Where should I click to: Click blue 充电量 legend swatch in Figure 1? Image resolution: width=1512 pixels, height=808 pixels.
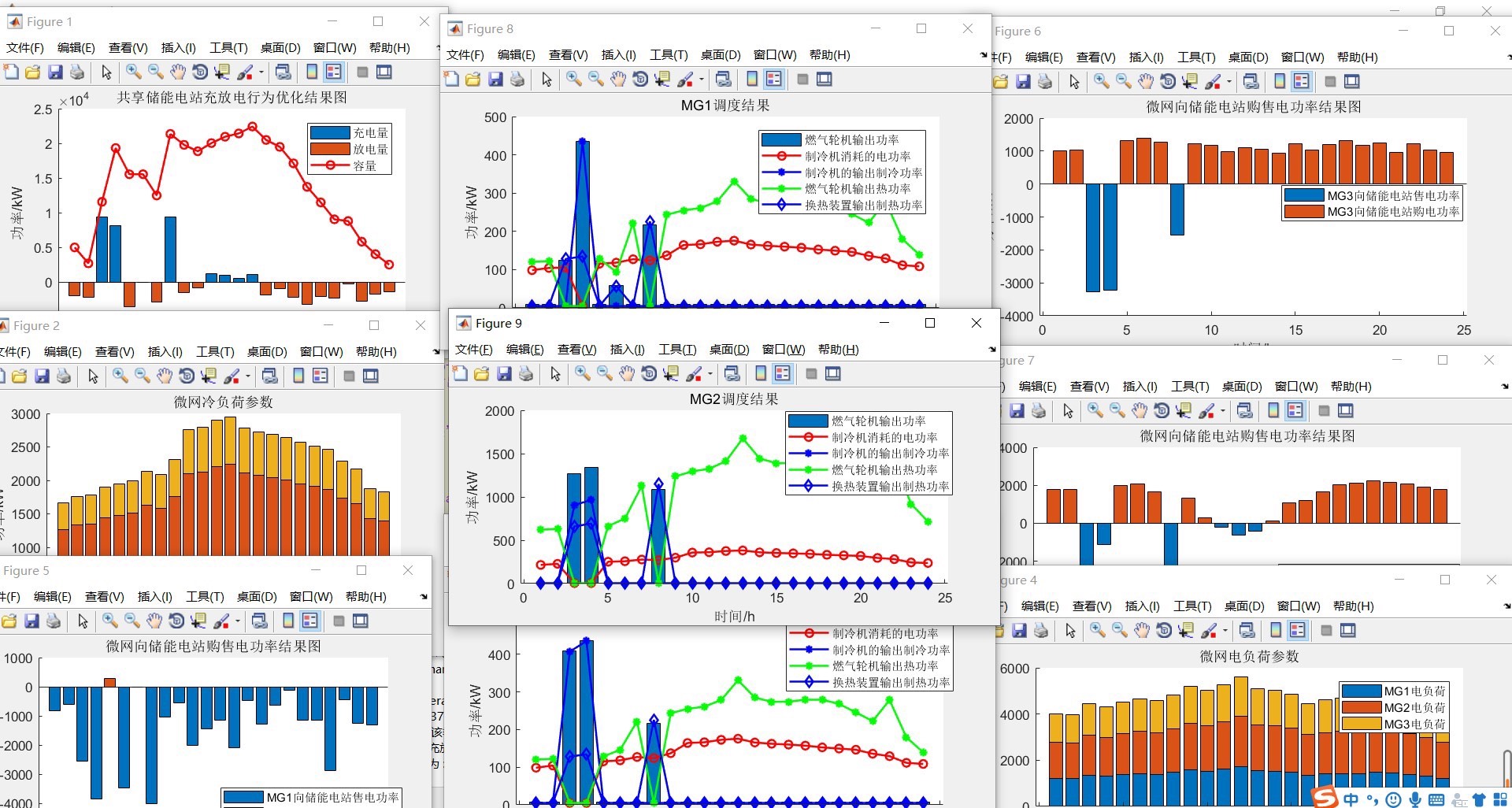(x=329, y=132)
